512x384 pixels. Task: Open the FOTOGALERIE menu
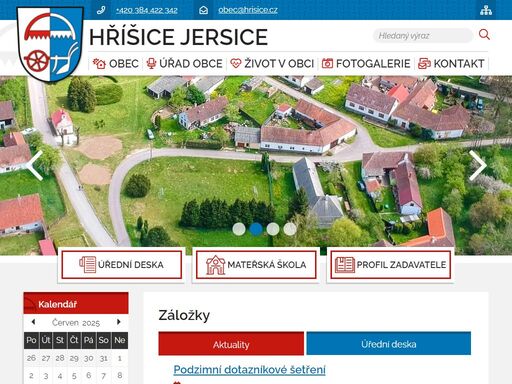point(366,63)
